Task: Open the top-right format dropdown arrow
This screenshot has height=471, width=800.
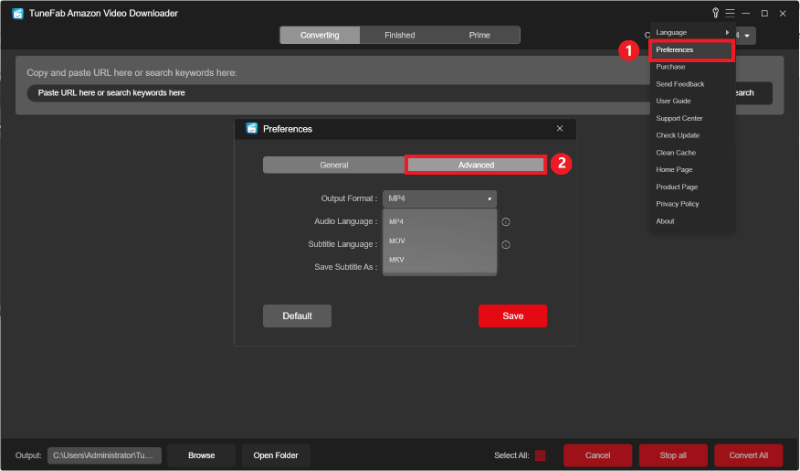Action: tap(747, 36)
